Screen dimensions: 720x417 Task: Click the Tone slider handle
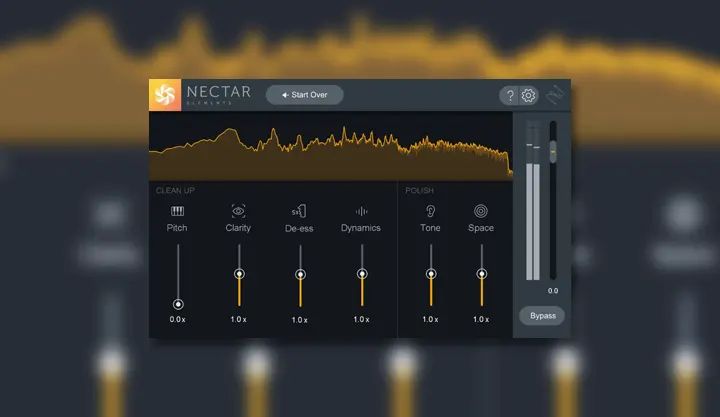431,274
